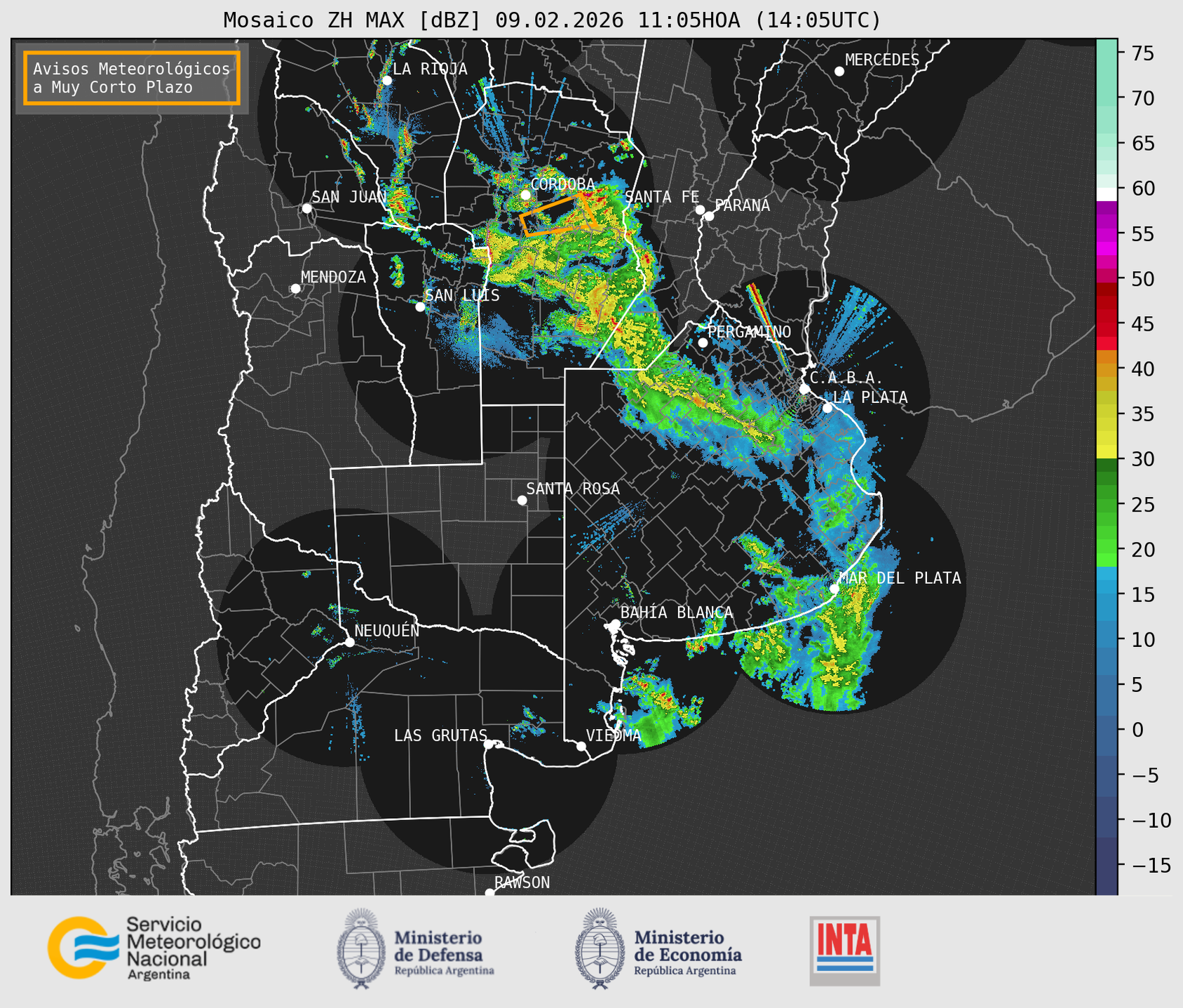Click the Ministerio de Economía emblem
Viewport: 1183px width, 1008px height.
pyautogui.click(x=600, y=948)
